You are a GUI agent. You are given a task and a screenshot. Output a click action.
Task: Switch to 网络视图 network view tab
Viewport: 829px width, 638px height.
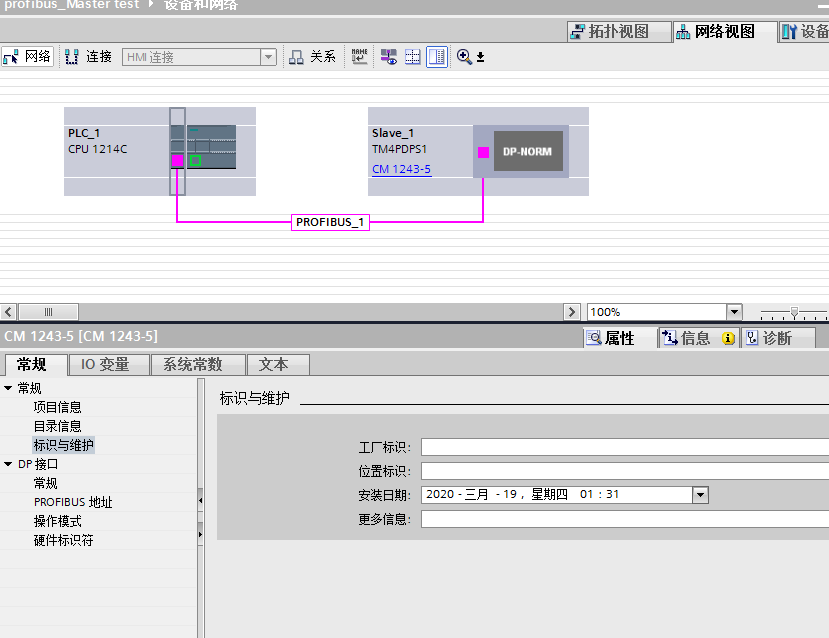(x=724, y=32)
